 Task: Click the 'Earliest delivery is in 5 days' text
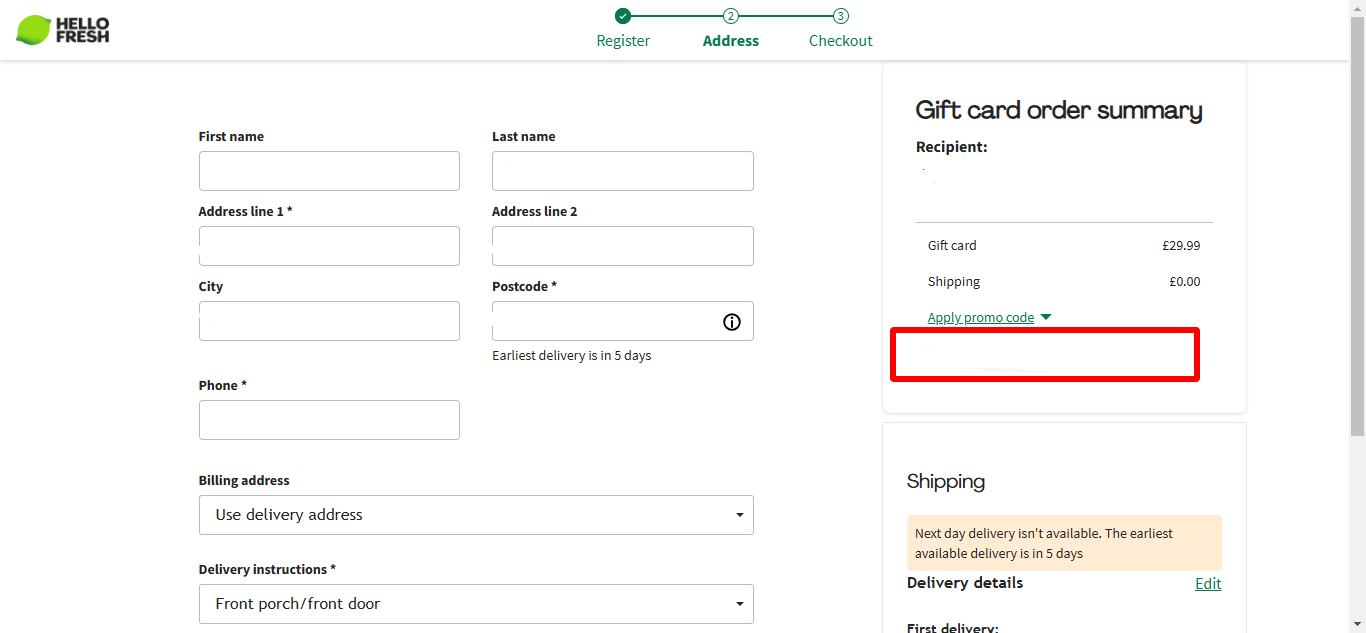point(572,356)
